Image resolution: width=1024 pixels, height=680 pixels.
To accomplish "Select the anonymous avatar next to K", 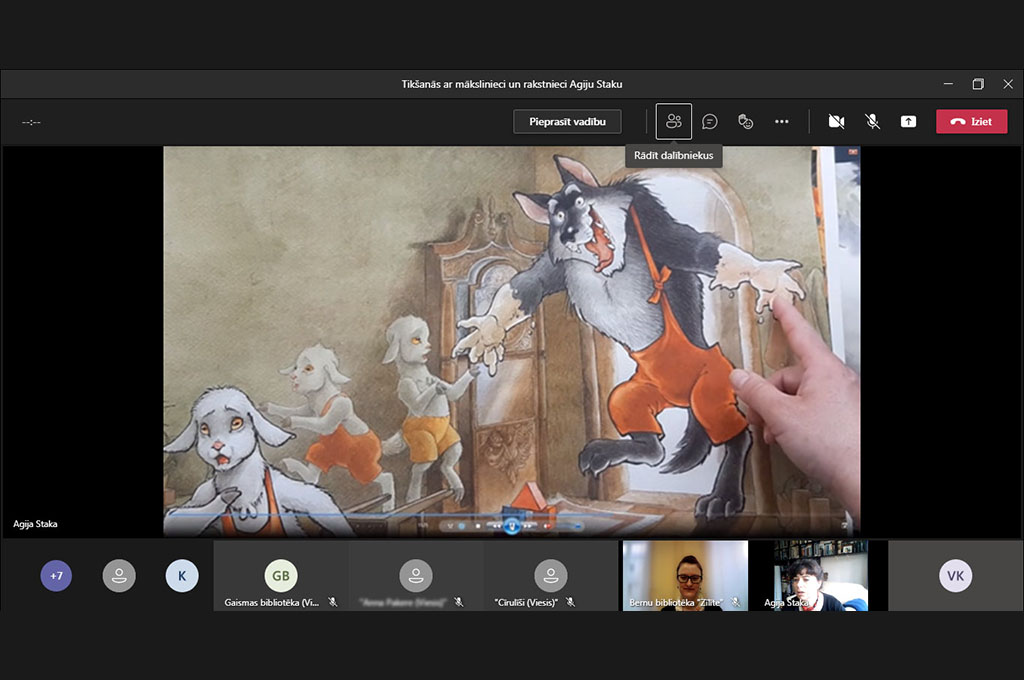I will tap(119, 575).
